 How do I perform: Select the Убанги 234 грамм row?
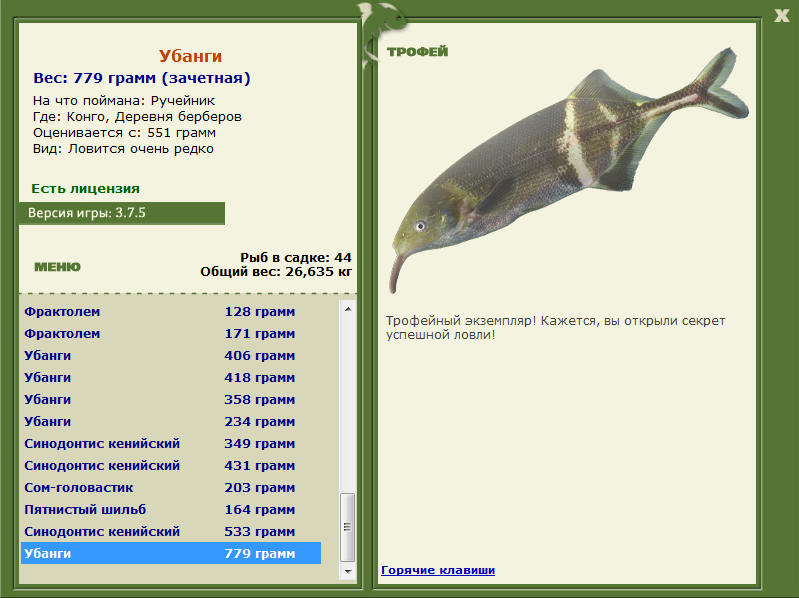point(171,421)
